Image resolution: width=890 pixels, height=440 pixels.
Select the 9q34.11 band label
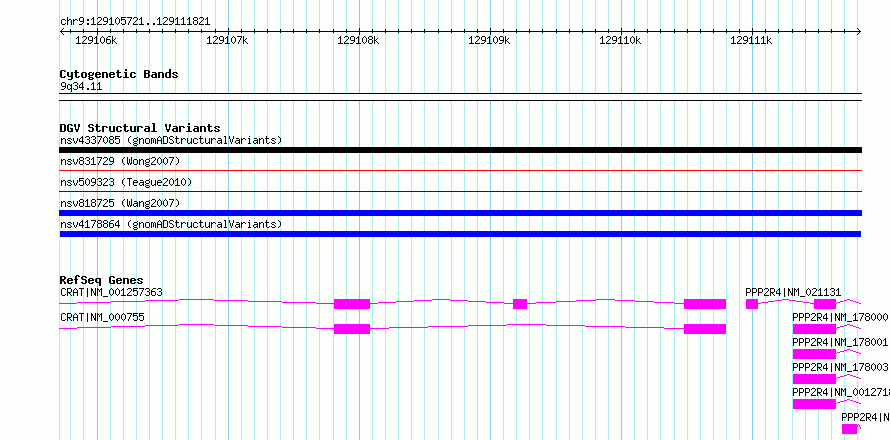(x=81, y=87)
